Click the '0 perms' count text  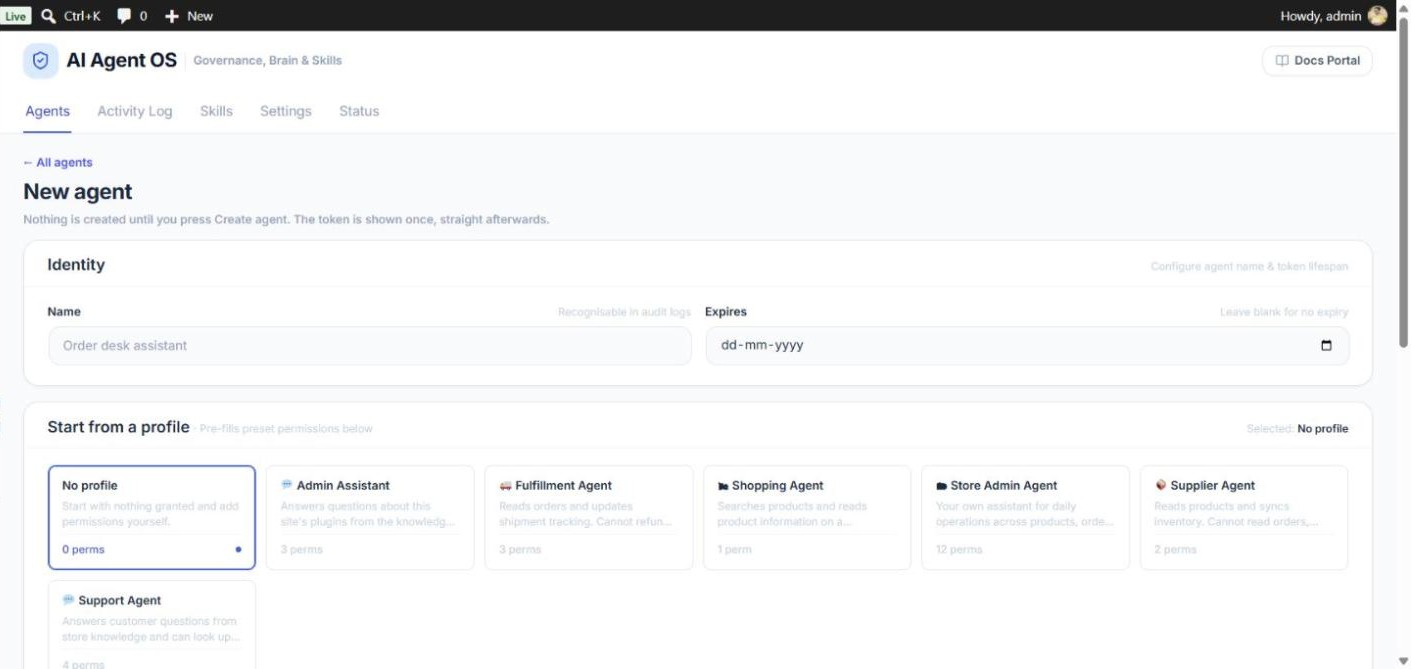click(83, 549)
